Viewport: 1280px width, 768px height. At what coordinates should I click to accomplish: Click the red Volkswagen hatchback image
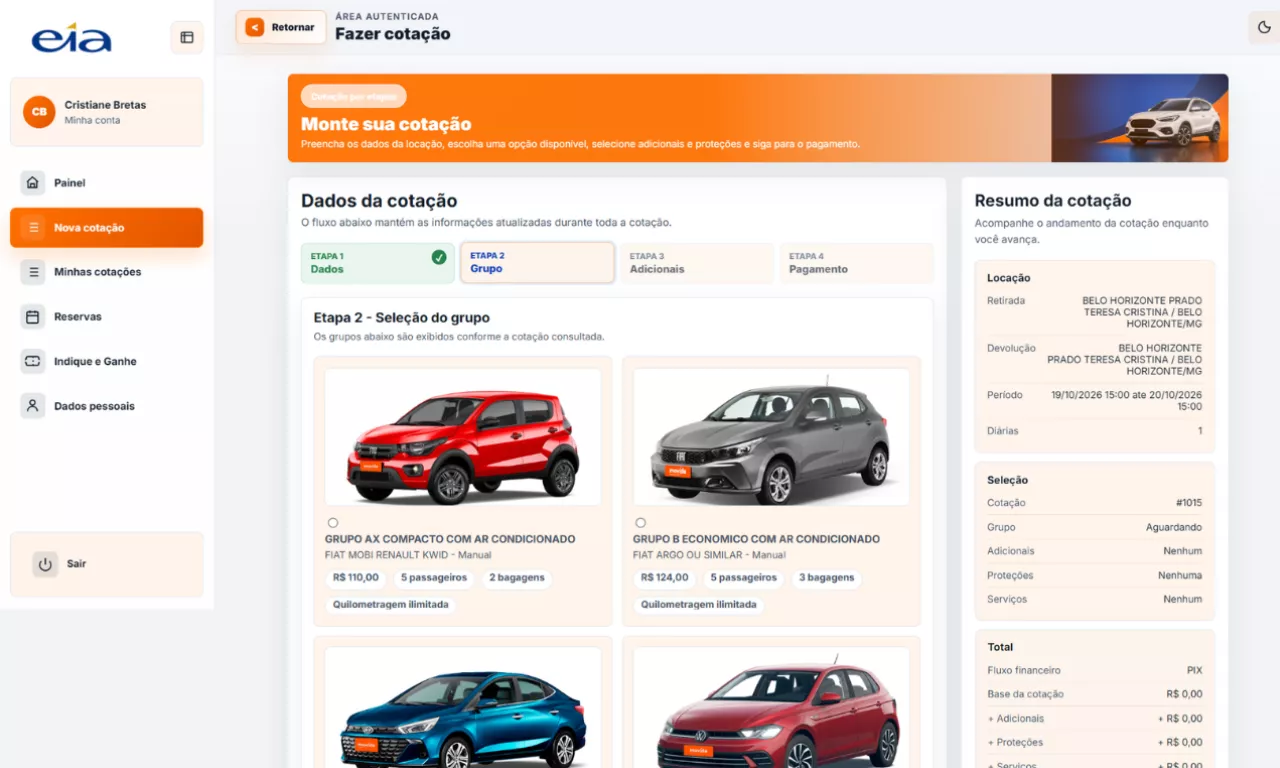point(771,708)
